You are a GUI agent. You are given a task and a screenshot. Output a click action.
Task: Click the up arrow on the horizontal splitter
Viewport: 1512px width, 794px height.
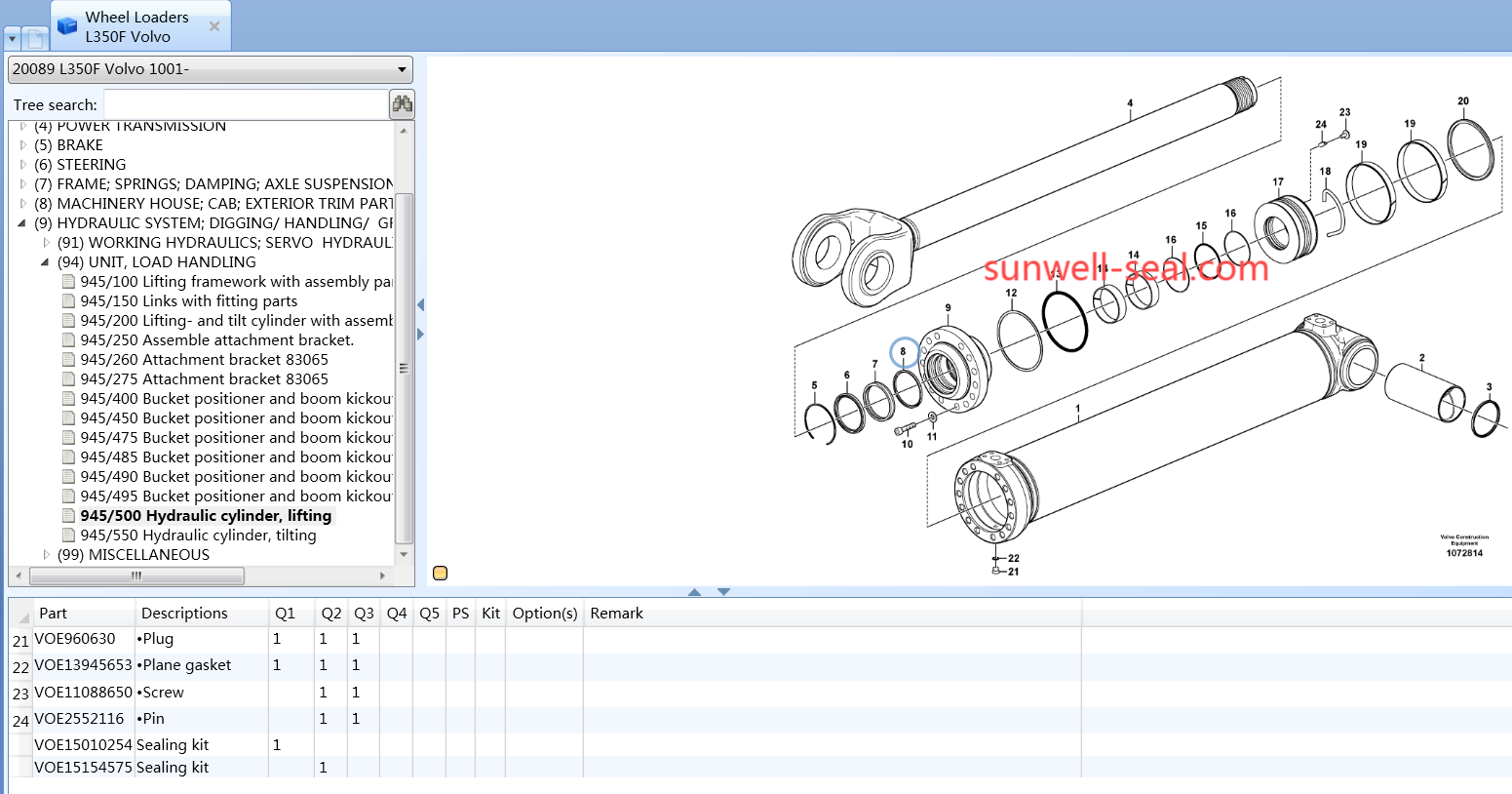694,592
